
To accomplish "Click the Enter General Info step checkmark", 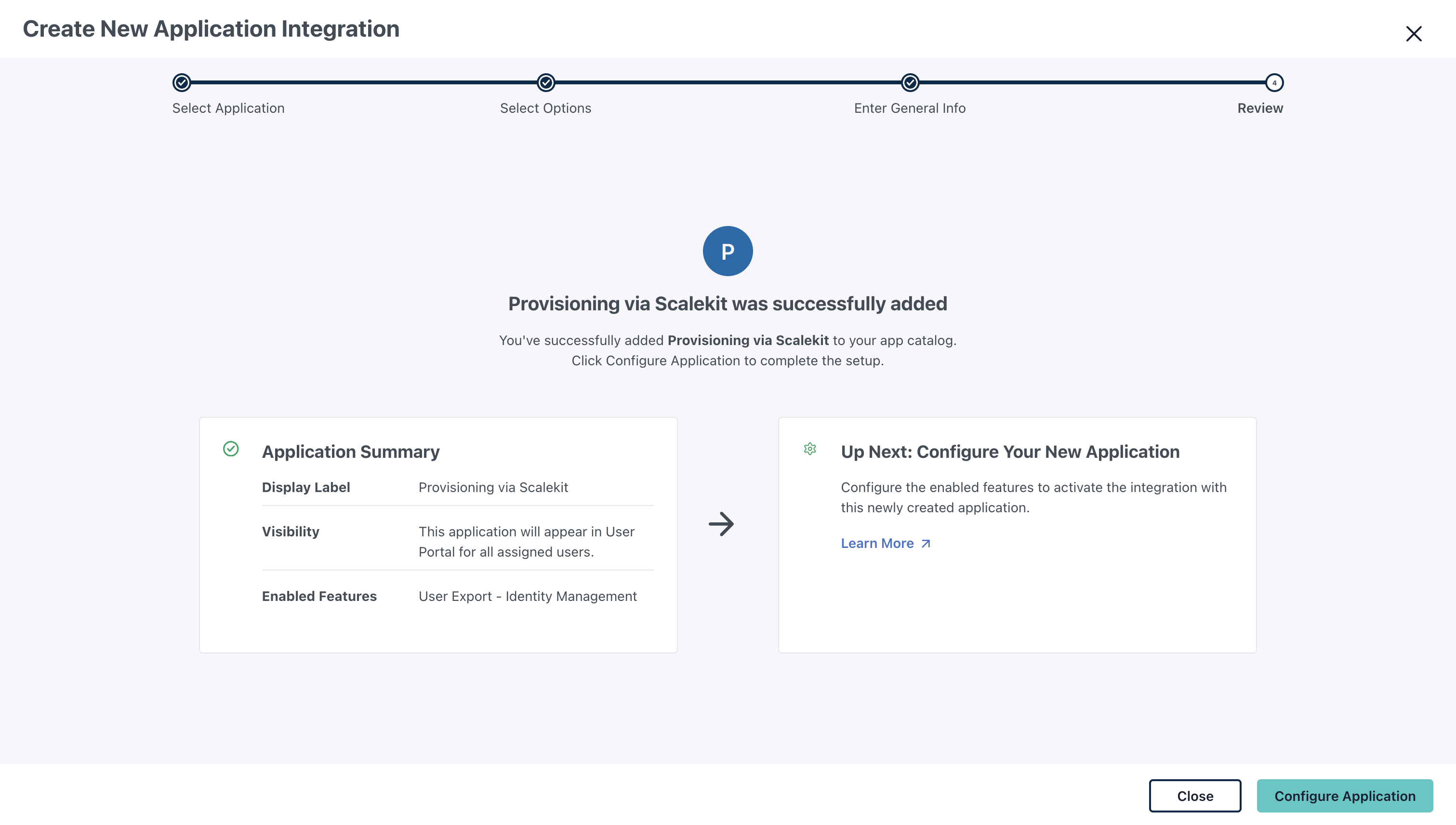I will (910, 83).
